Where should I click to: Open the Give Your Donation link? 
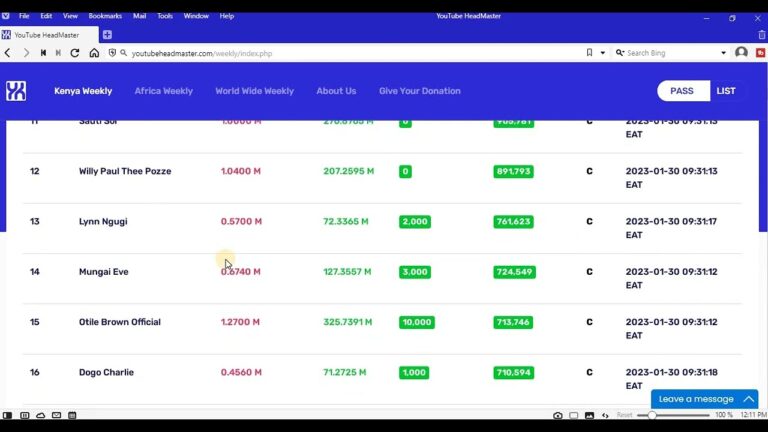pos(419,91)
